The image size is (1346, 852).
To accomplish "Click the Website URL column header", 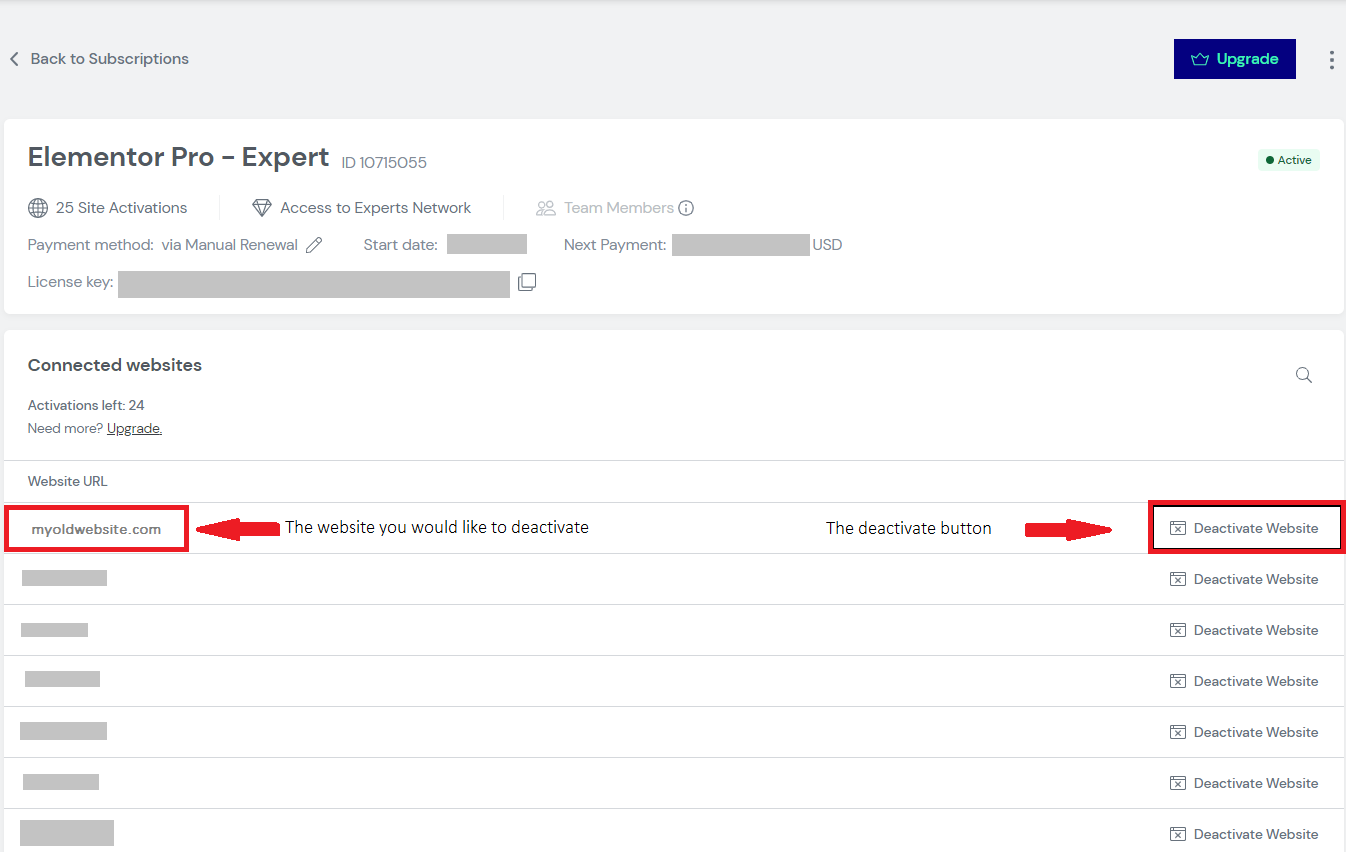I will (x=68, y=481).
